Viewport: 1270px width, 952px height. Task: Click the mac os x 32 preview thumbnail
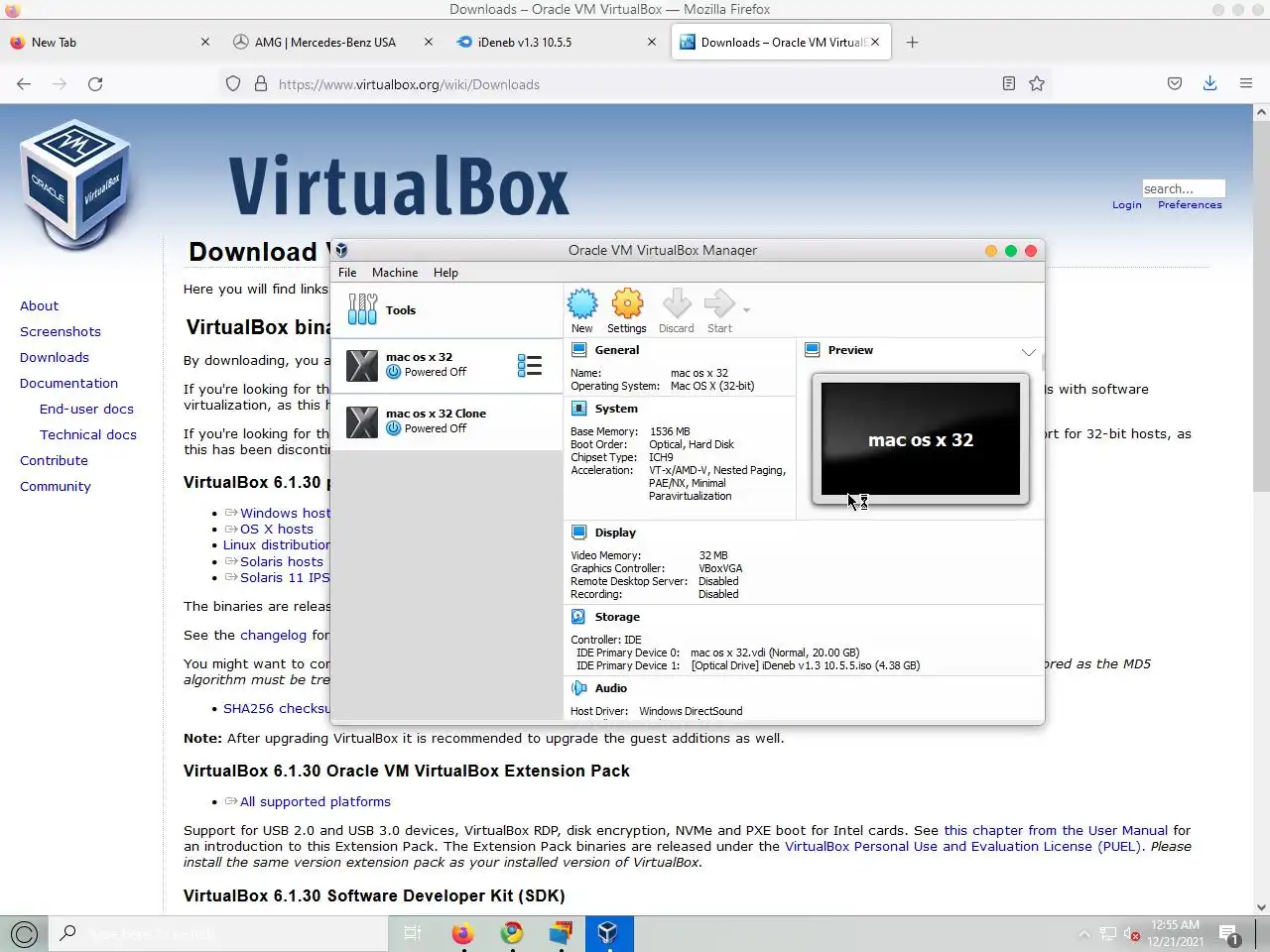tap(921, 439)
